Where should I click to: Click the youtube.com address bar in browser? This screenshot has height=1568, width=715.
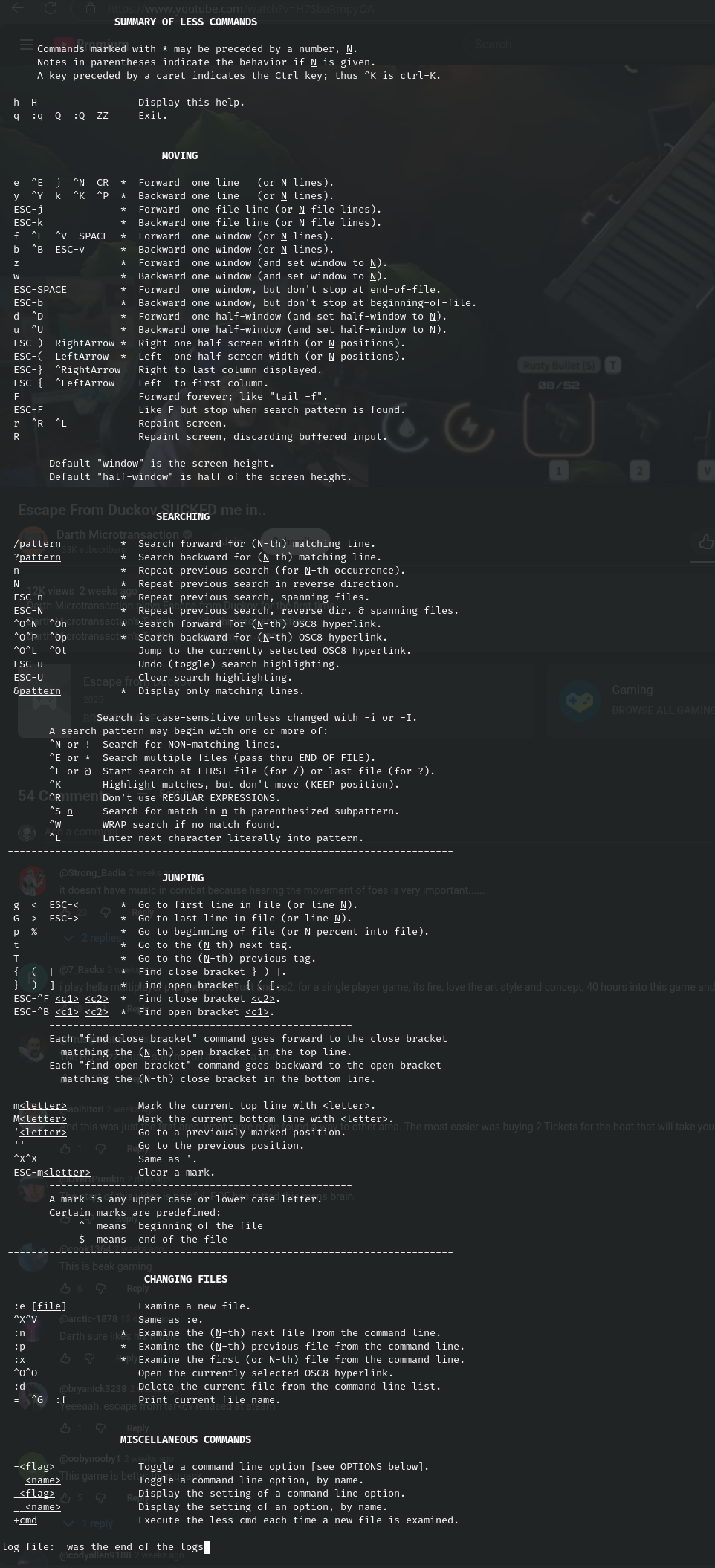pyautogui.click(x=242, y=8)
